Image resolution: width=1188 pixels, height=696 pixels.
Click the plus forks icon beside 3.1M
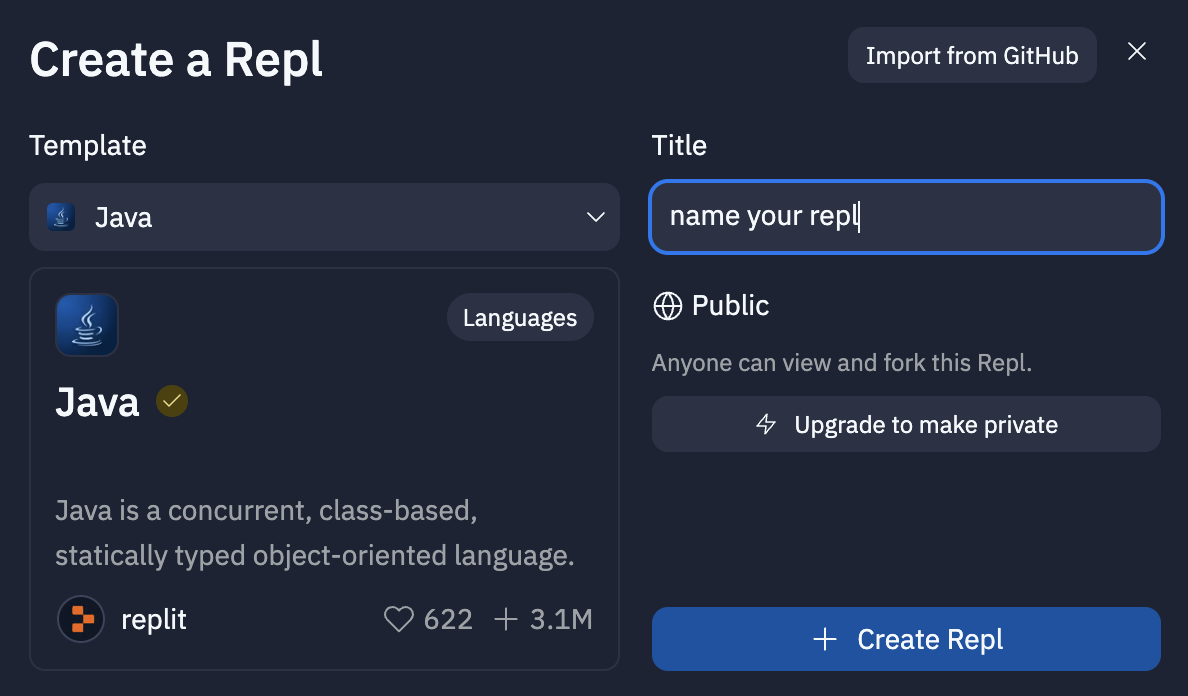pyautogui.click(x=505, y=620)
